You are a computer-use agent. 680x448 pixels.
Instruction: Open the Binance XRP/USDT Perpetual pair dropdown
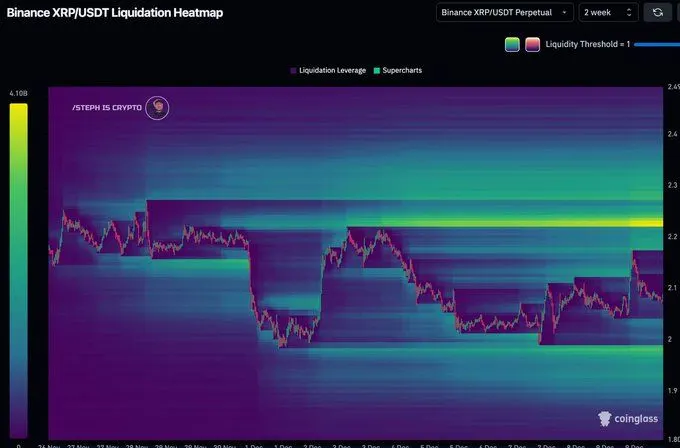coord(505,12)
